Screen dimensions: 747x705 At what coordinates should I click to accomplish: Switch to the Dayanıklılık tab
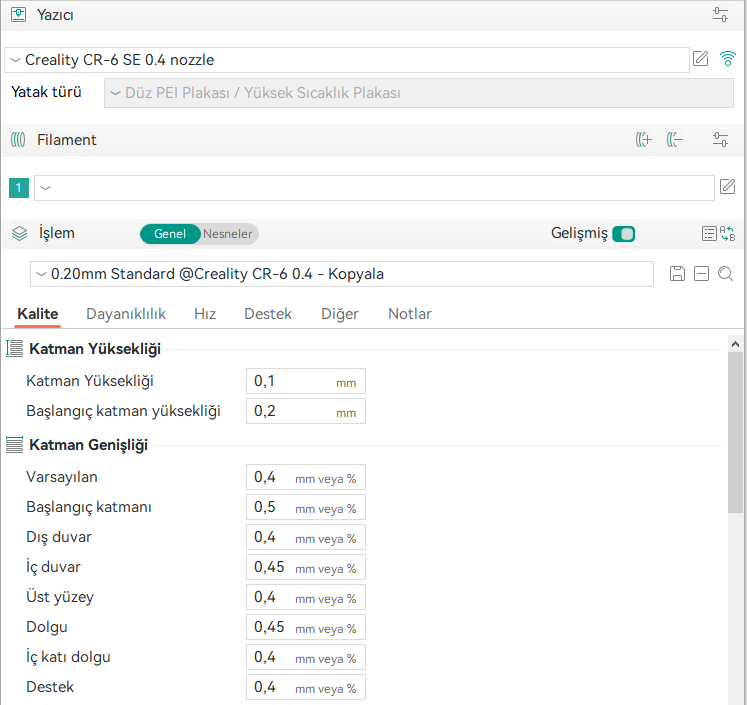pos(126,314)
